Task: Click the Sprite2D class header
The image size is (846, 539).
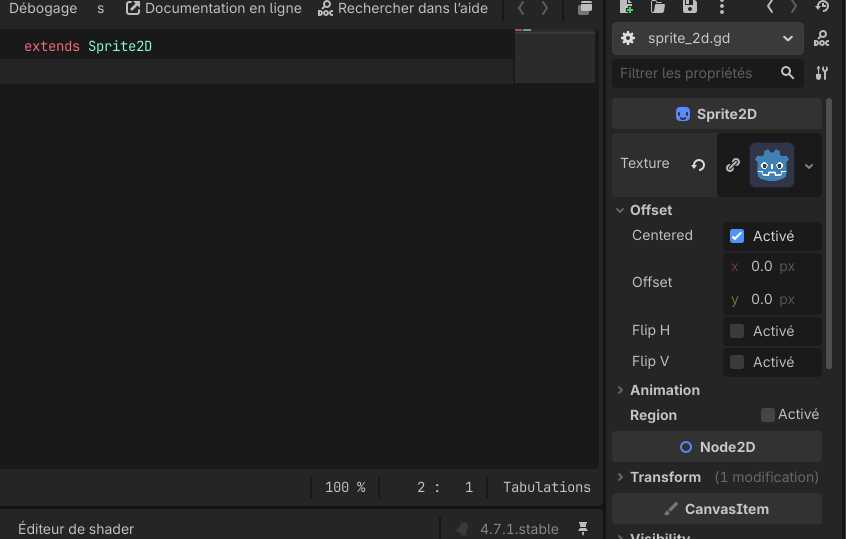Action: click(717, 114)
